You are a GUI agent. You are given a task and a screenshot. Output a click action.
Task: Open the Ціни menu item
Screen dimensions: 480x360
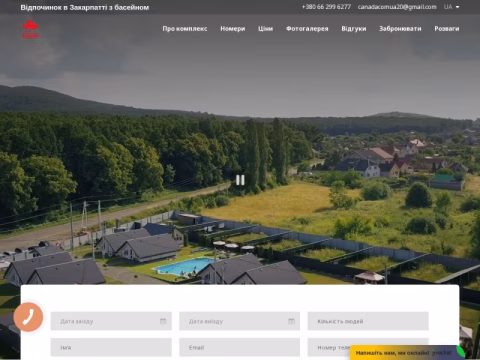[x=265, y=29]
